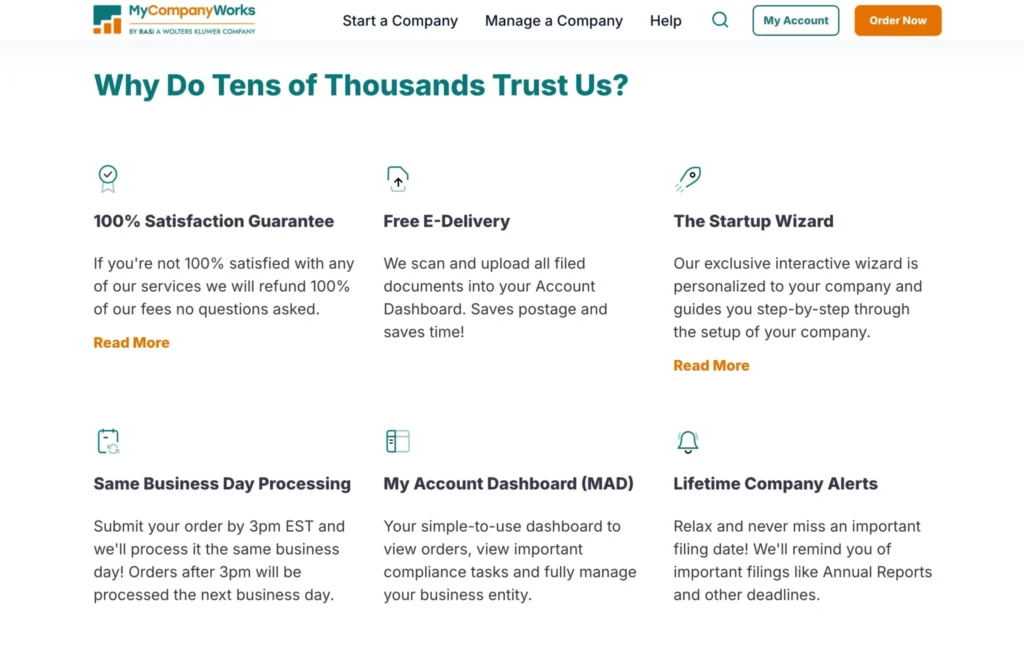Click the 'Why Do Tens of Thousands Trust Us?' heading
This screenshot has width=1024, height=649.
tap(361, 85)
